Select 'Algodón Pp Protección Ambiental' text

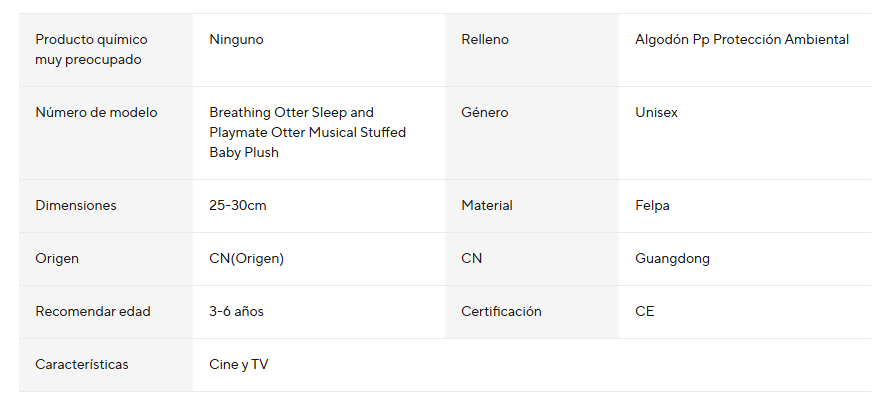[742, 40]
